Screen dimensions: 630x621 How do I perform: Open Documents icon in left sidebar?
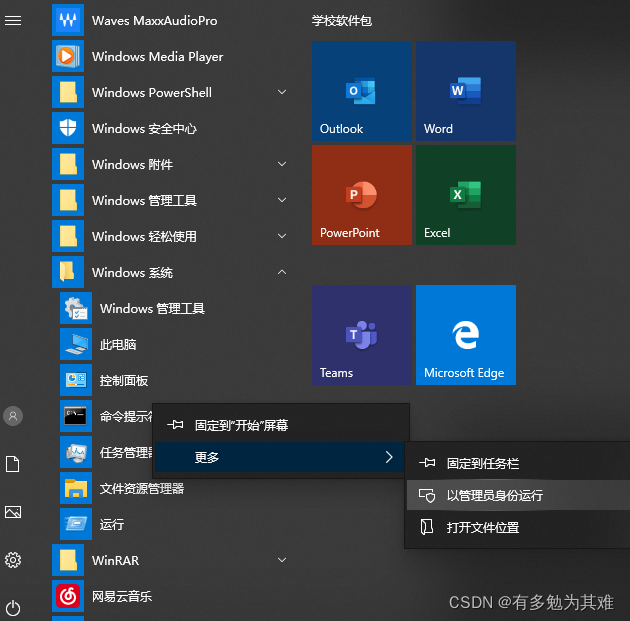[x=12, y=464]
